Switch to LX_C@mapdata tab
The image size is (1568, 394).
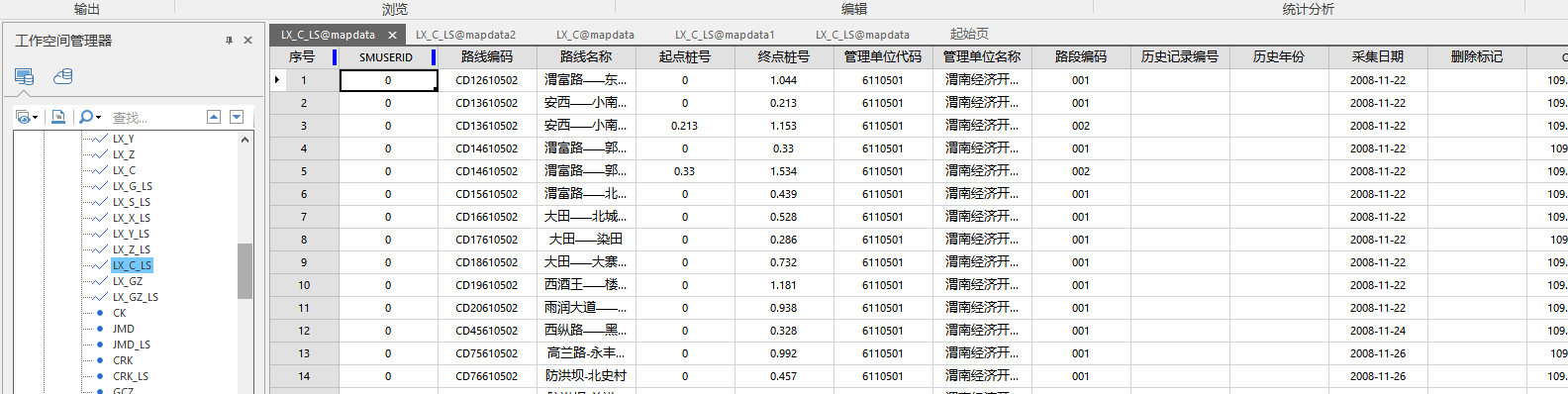pos(595,35)
